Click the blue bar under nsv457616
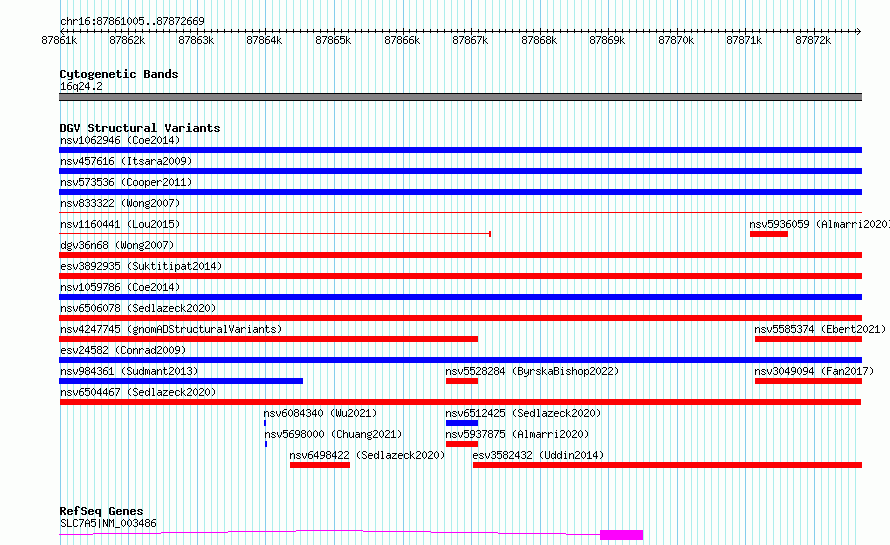 [460, 171]
